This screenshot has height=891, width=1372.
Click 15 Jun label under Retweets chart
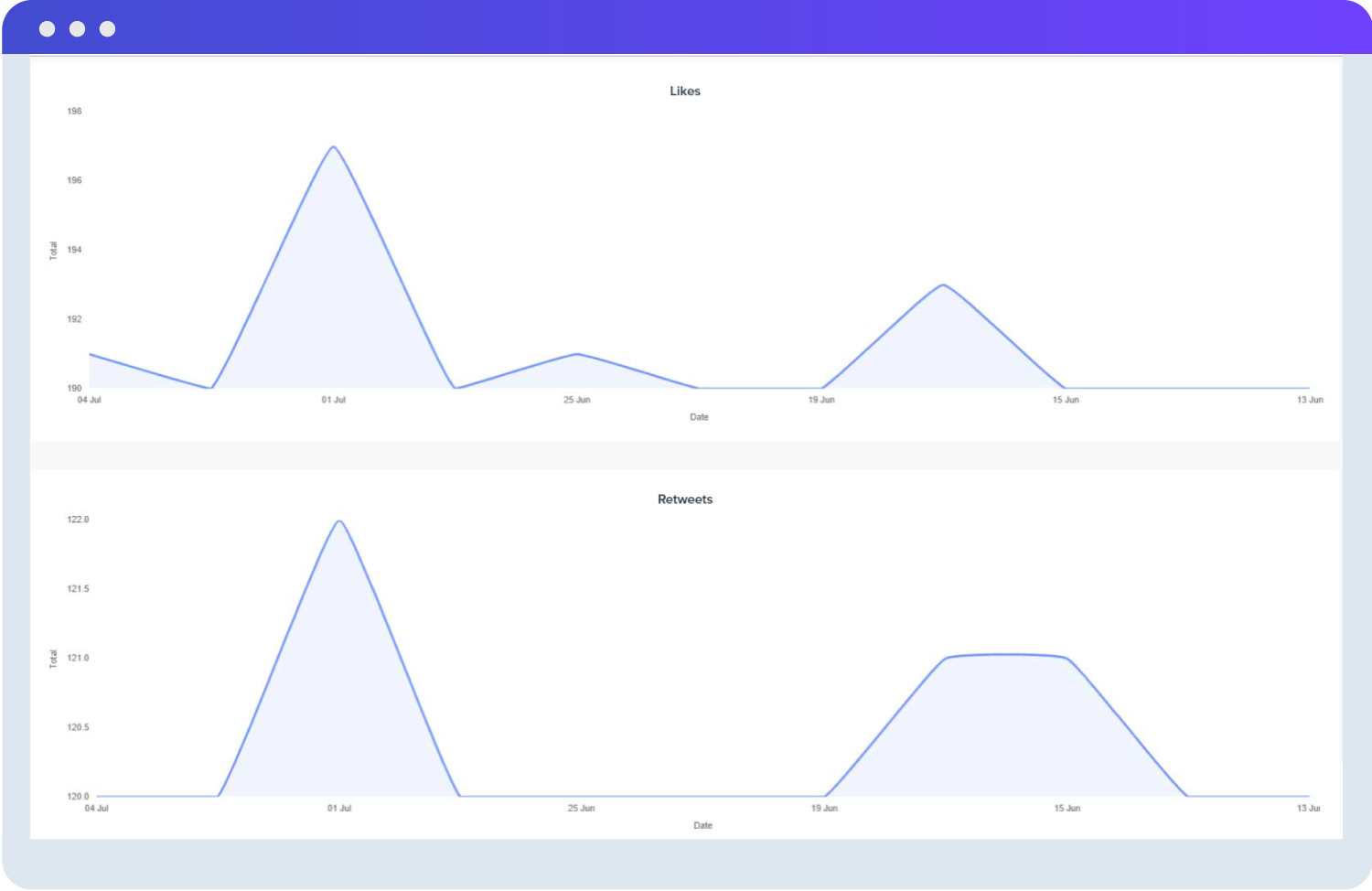tap(1067, 809)
